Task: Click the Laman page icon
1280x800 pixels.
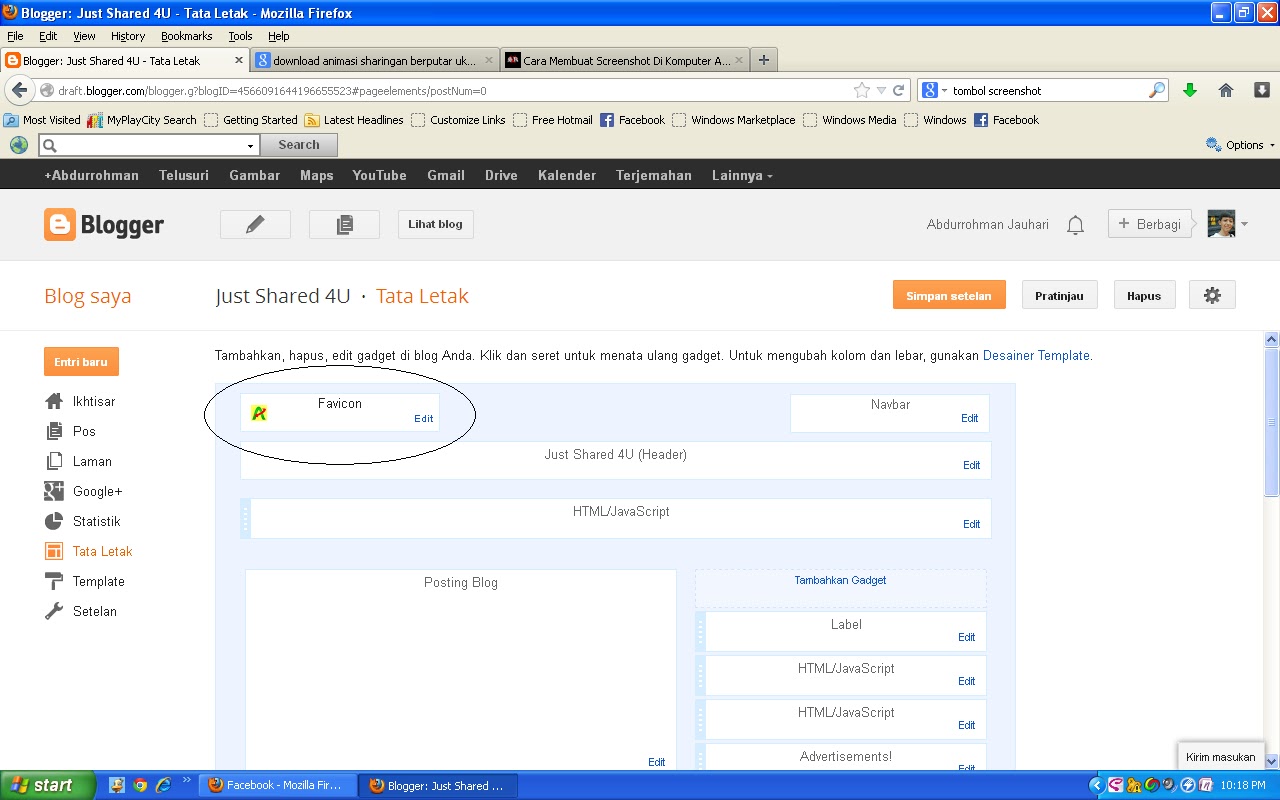Action: [54, 461]
